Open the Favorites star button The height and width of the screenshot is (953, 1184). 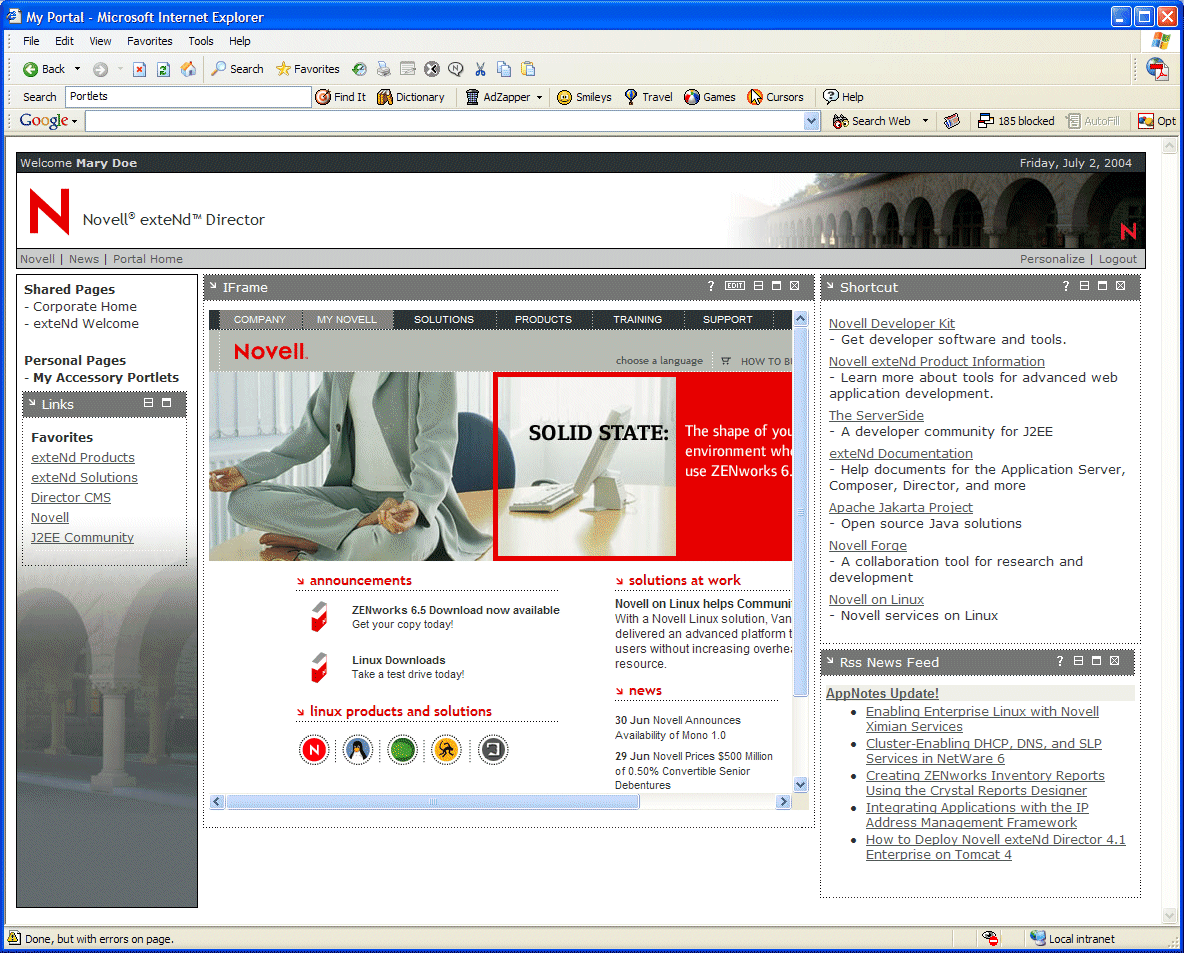click(x=307, y=69)
